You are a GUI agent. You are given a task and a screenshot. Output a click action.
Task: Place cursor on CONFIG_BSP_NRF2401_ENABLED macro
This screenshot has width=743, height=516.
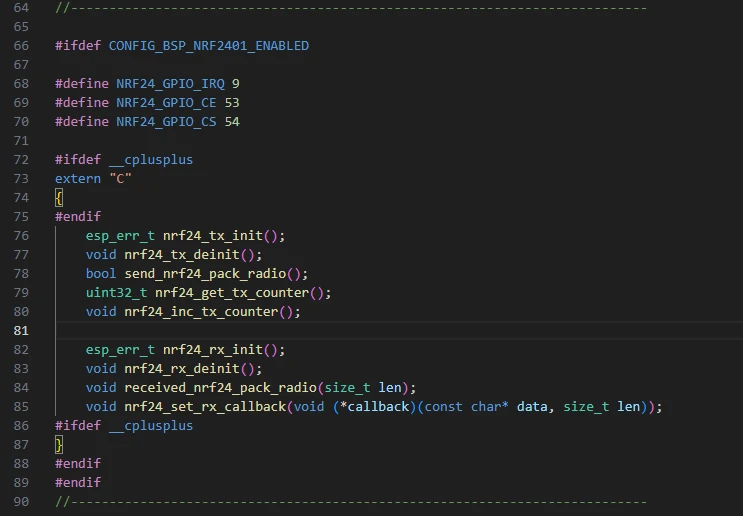[208, 46]
